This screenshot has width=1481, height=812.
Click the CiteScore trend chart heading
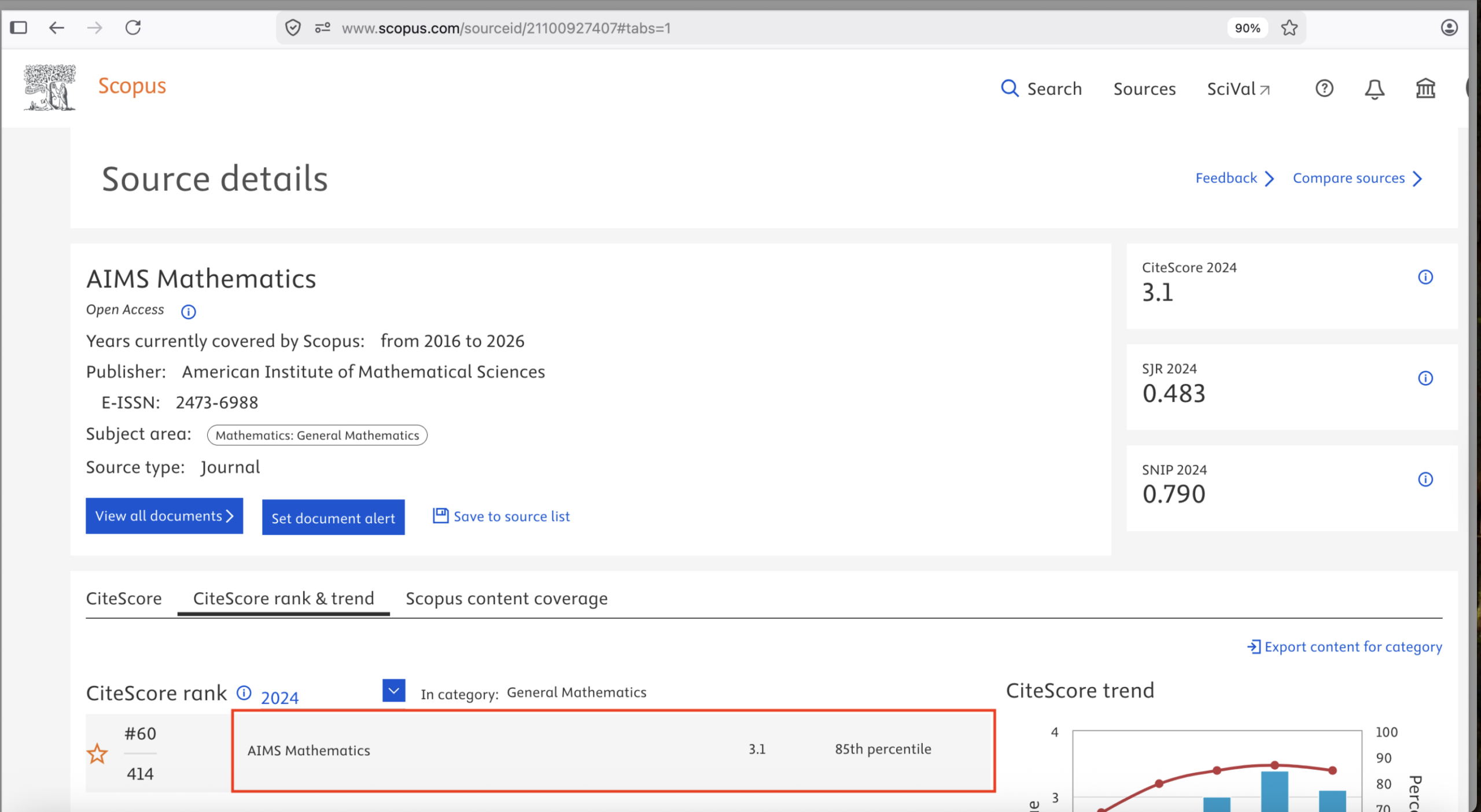click(x=1080, y=691)
